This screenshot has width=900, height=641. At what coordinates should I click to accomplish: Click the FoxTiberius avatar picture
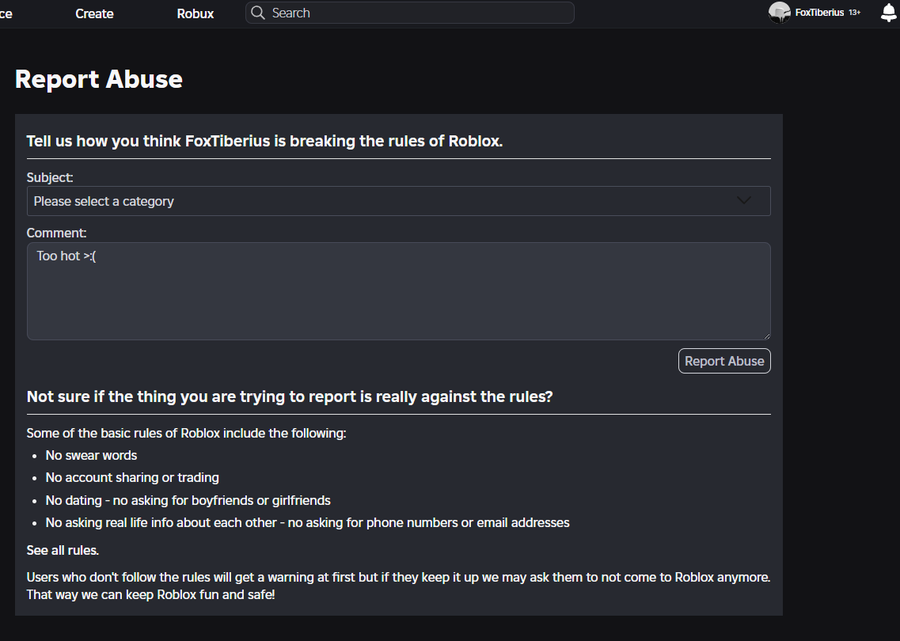coord(779,13)
